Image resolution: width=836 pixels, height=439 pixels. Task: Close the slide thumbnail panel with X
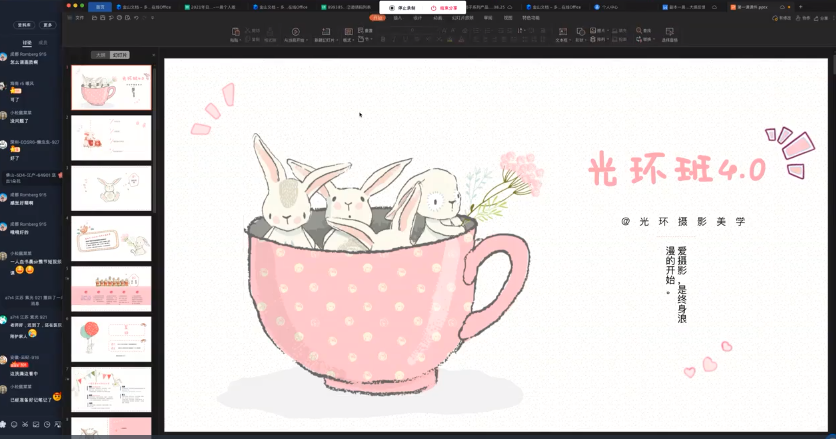tap(154, 55)
